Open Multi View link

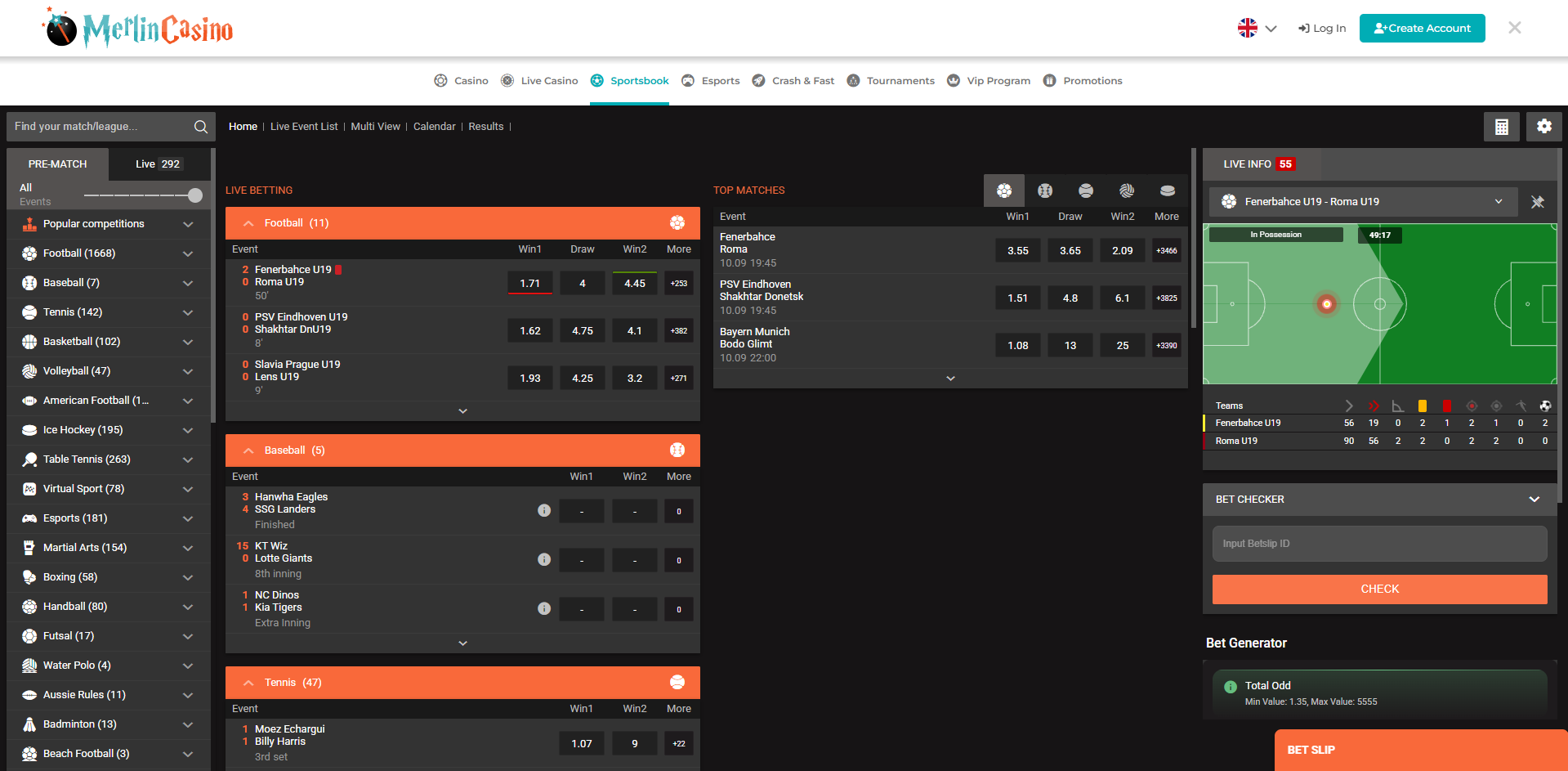(x=375, y=127)
